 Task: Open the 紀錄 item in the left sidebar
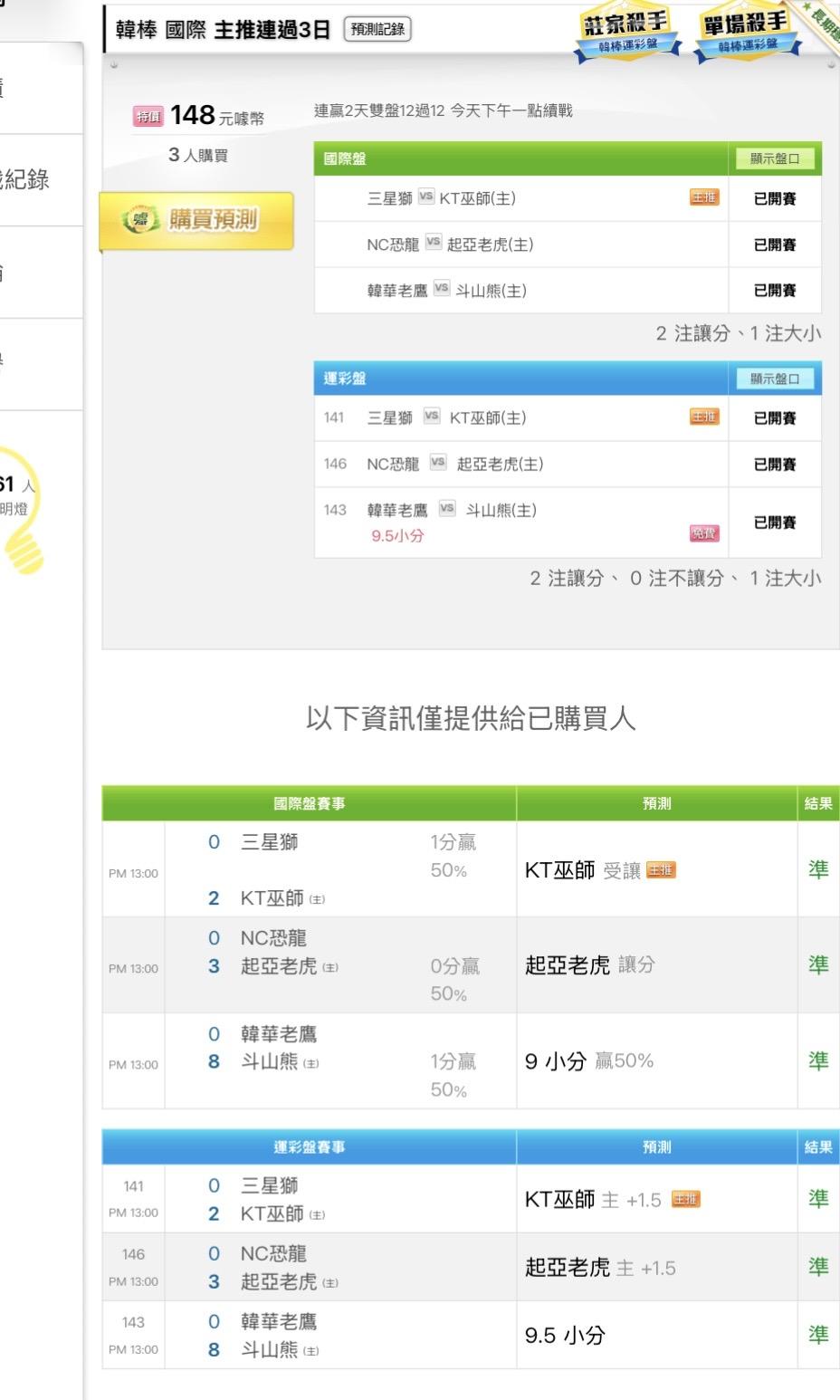tap(27, 179)
